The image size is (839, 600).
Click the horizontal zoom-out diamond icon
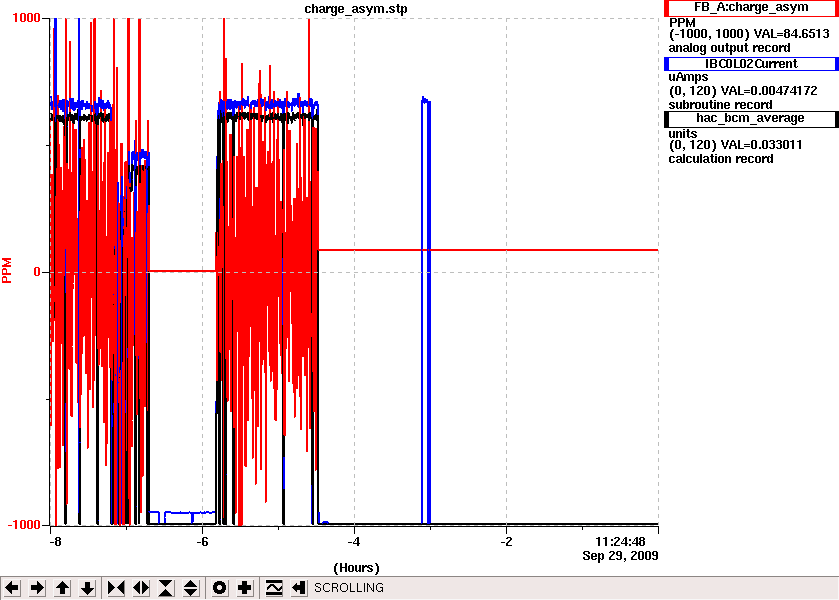[141, 588]
